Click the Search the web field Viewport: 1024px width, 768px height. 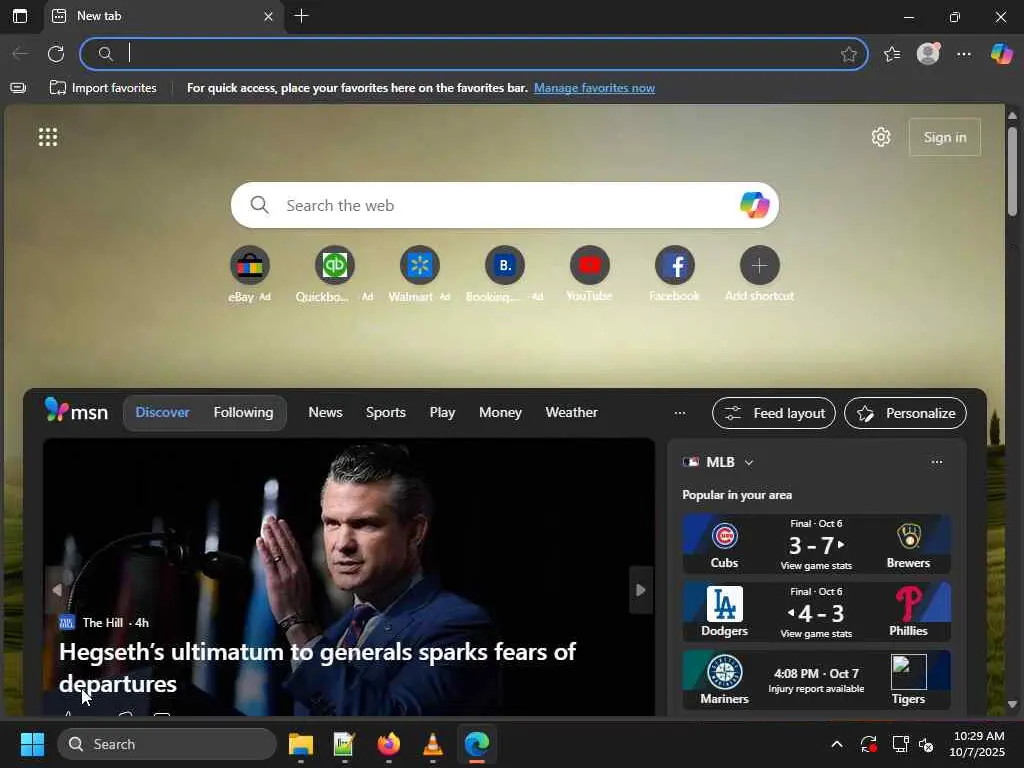pos(504,205)
